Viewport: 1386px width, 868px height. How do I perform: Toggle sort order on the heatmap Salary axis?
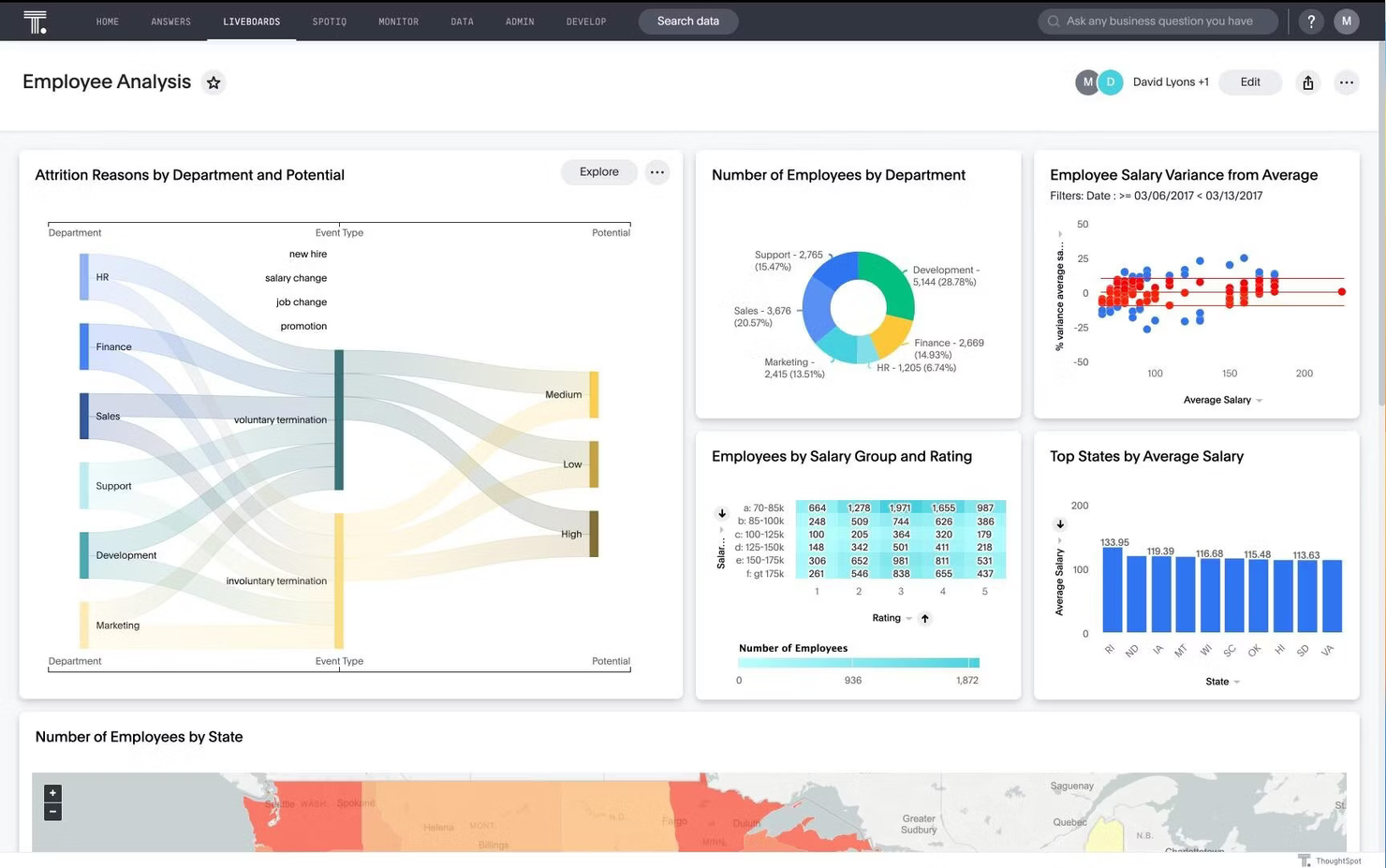(721, 513)
